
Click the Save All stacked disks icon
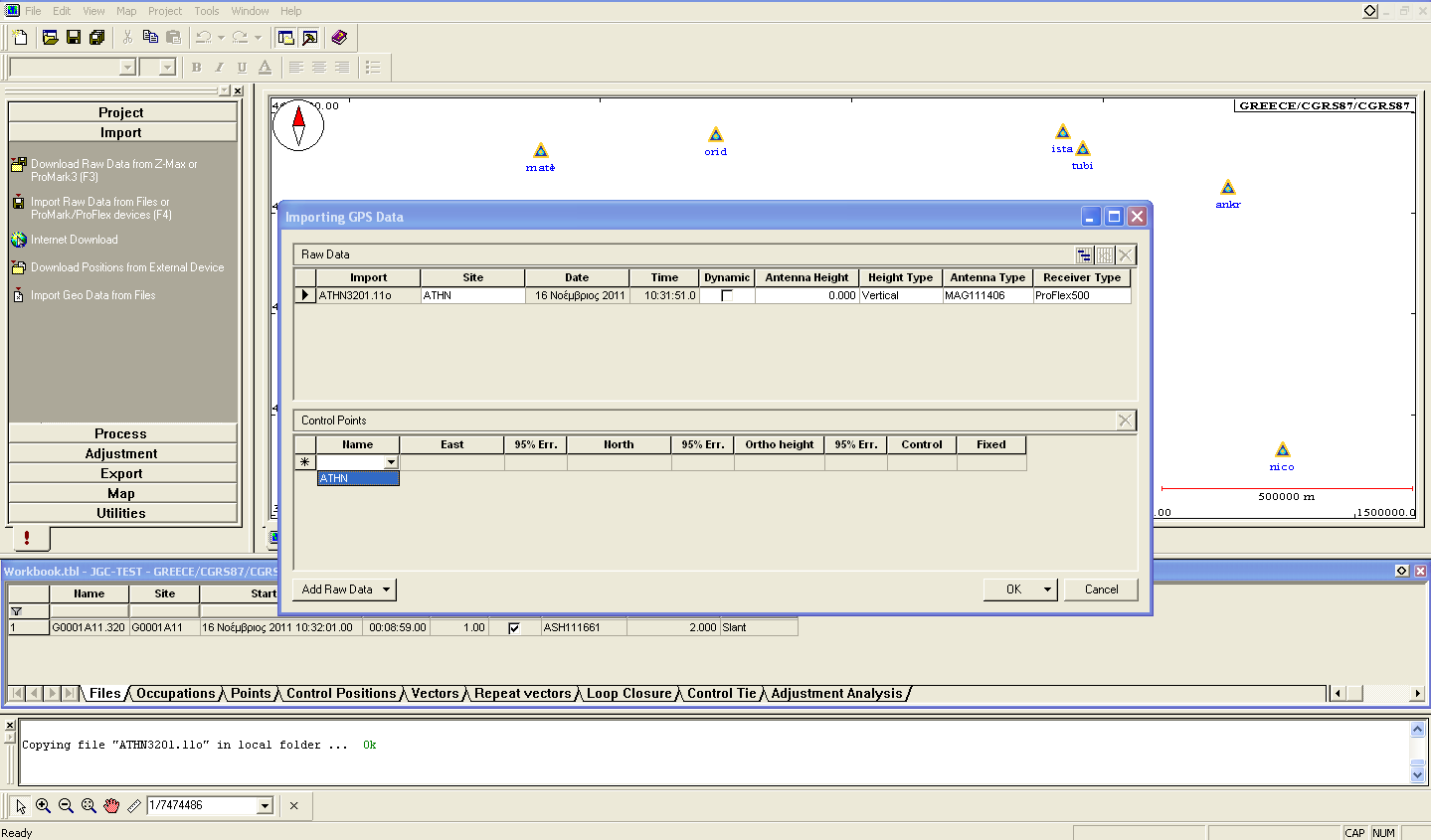pos(96,38)
